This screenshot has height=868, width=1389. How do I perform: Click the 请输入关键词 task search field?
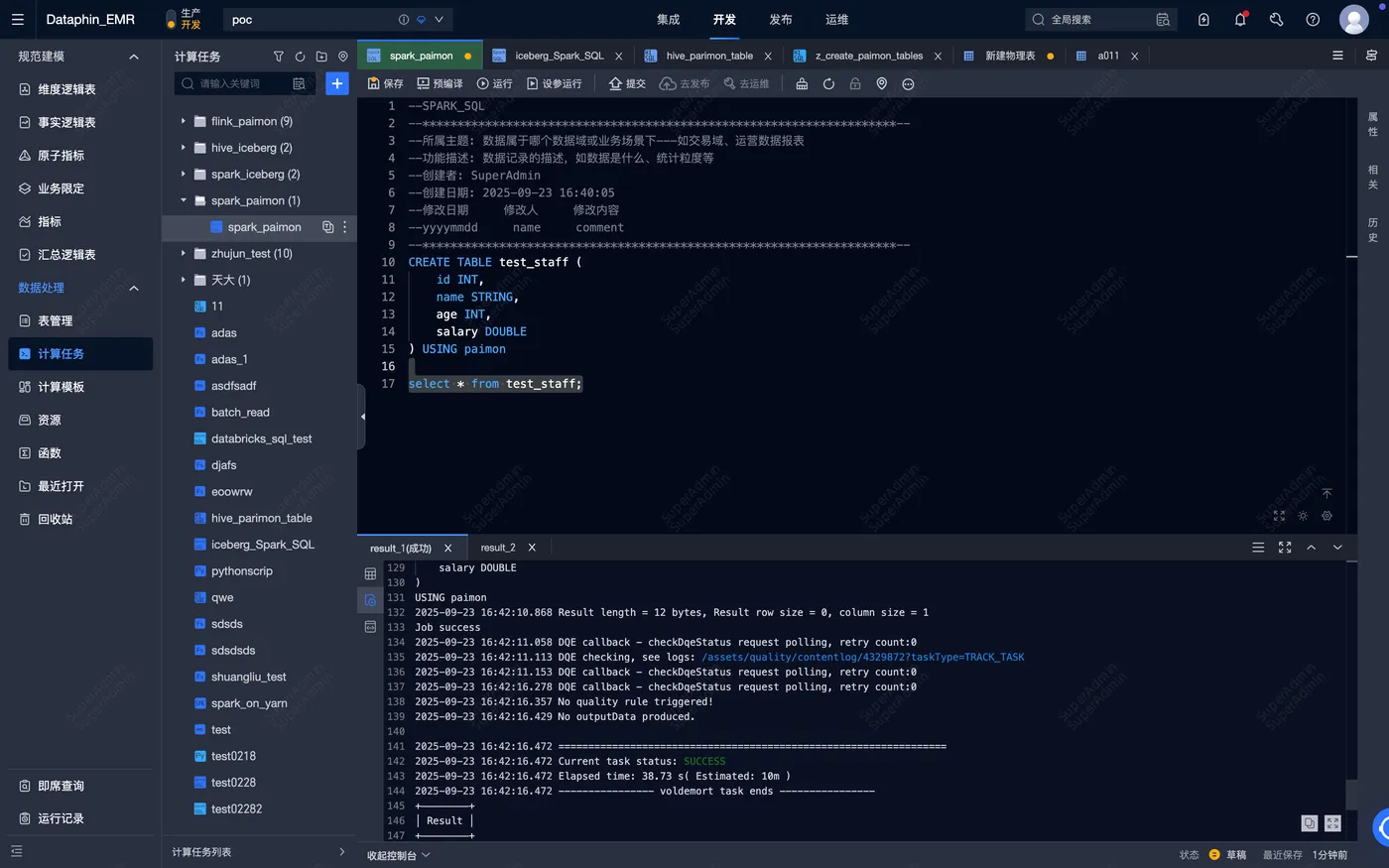click(x=244, y=83)
